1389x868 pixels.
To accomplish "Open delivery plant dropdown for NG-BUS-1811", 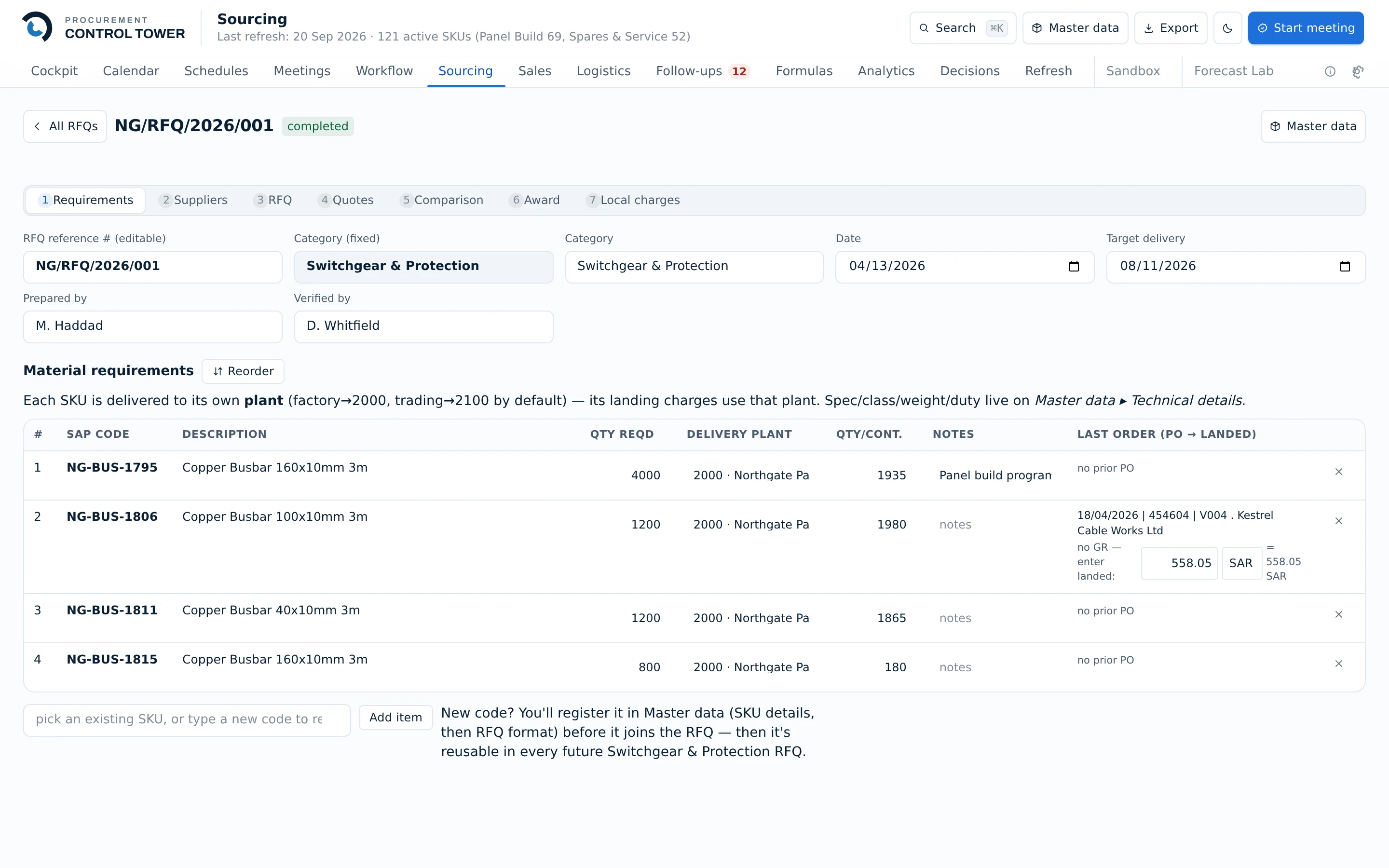I will coord(751,618).
